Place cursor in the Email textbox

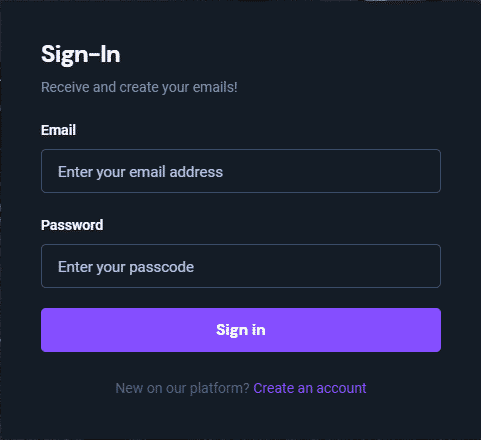coord(241,171)
